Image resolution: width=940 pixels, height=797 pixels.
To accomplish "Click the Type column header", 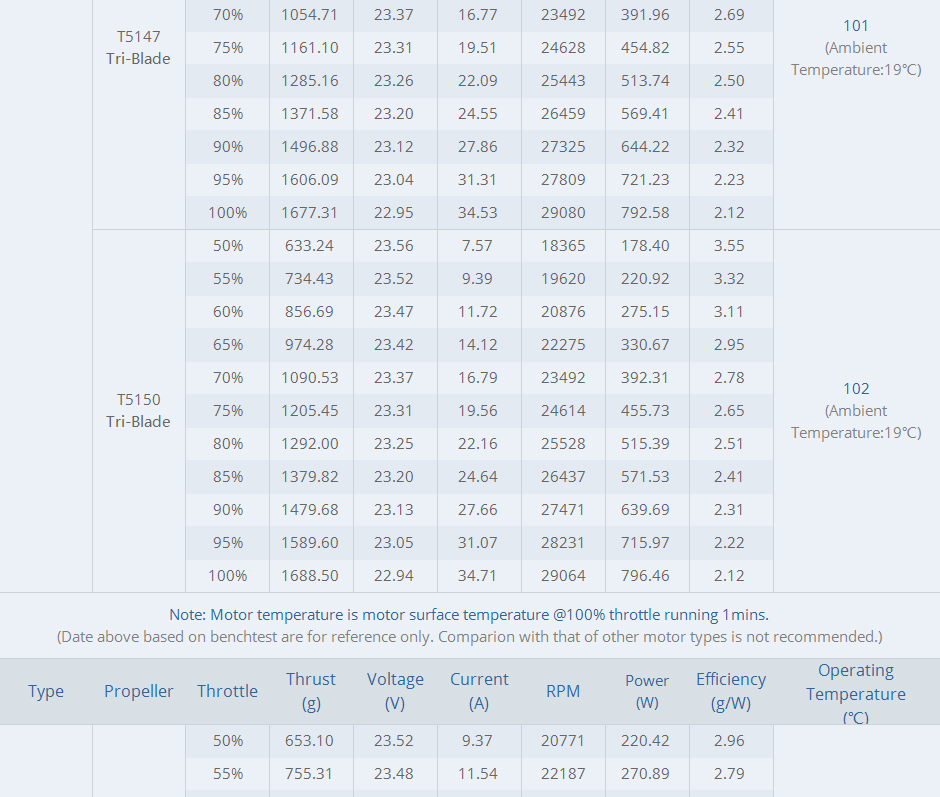I will coord(46,691).
